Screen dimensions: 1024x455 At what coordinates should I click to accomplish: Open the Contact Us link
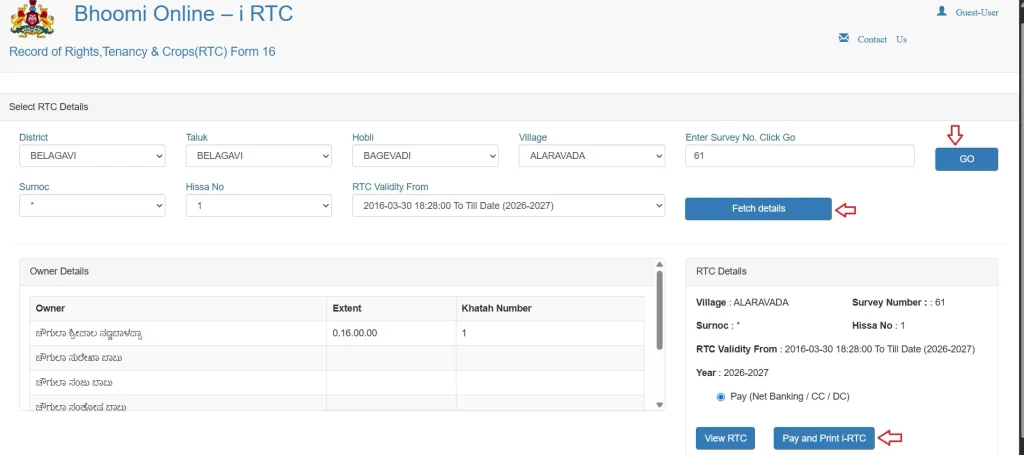(x=882, y=39)
